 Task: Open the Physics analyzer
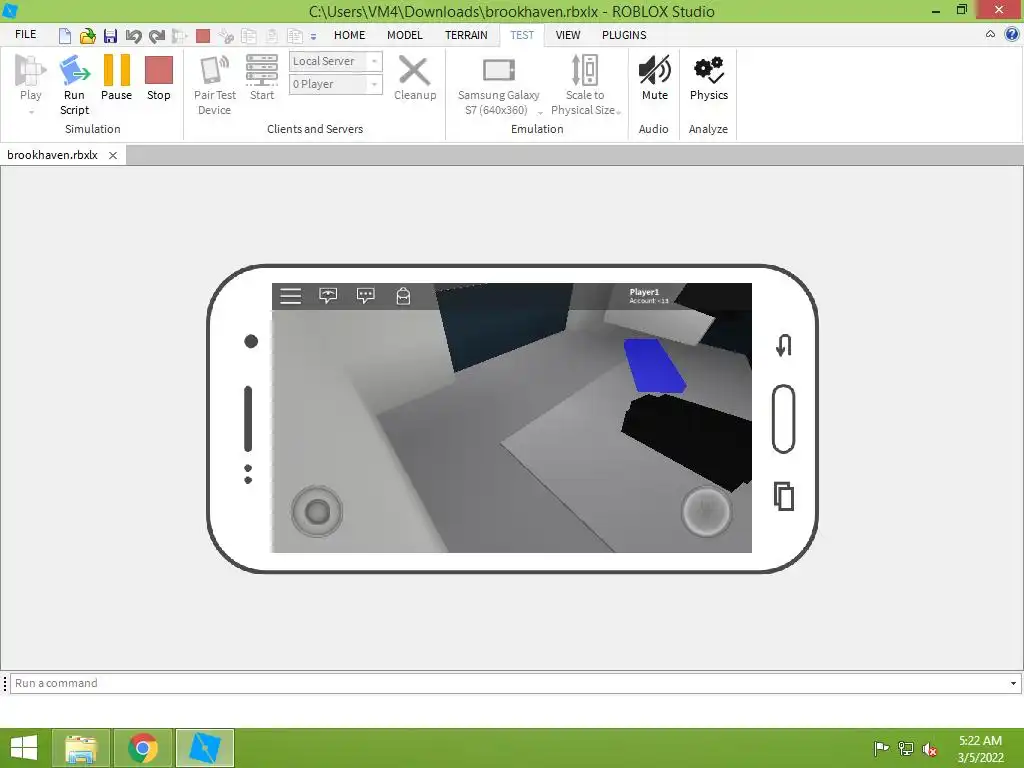709,78
